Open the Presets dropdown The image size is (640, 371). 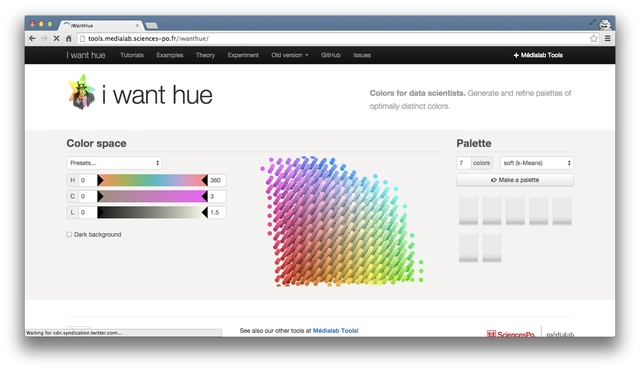click(x=114, y=163)
